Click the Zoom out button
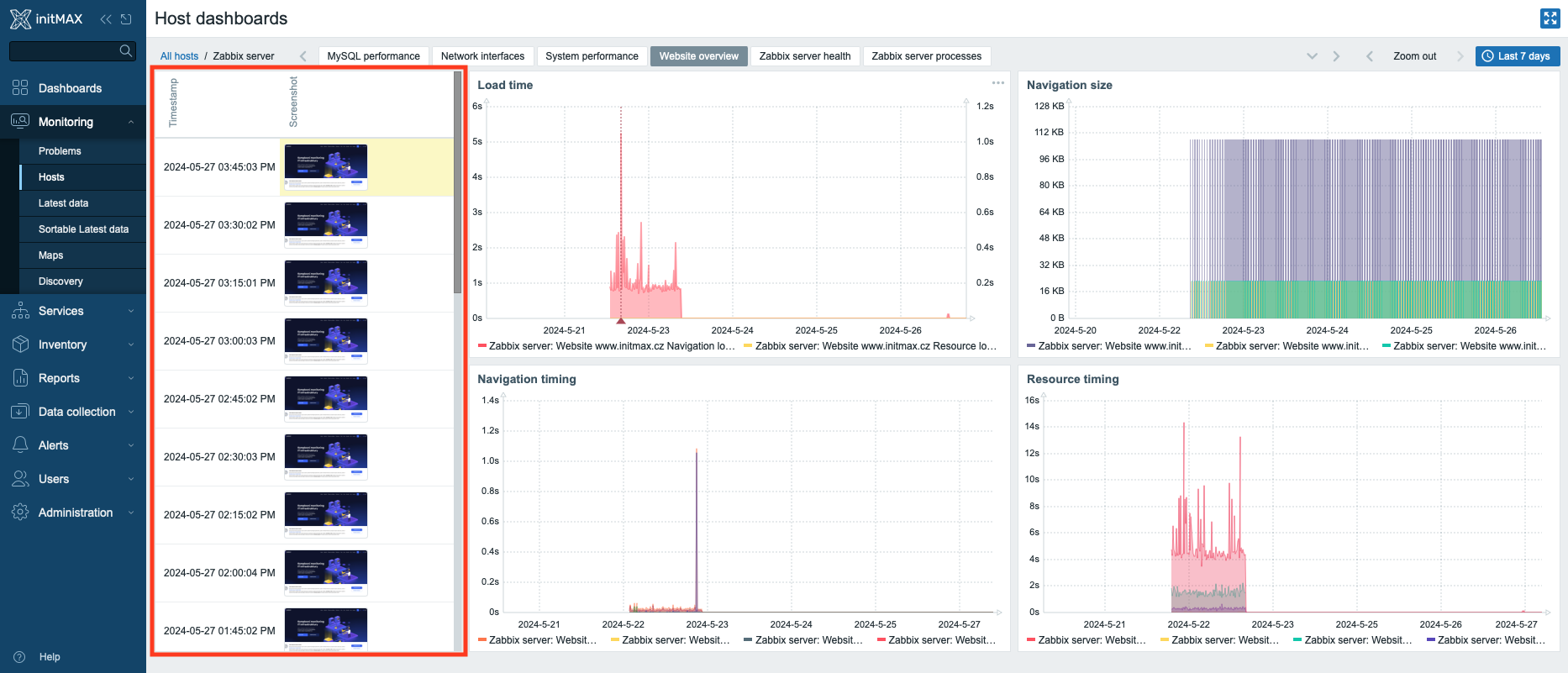This screenshot has width=1568, height=673. click(1415, 56)
